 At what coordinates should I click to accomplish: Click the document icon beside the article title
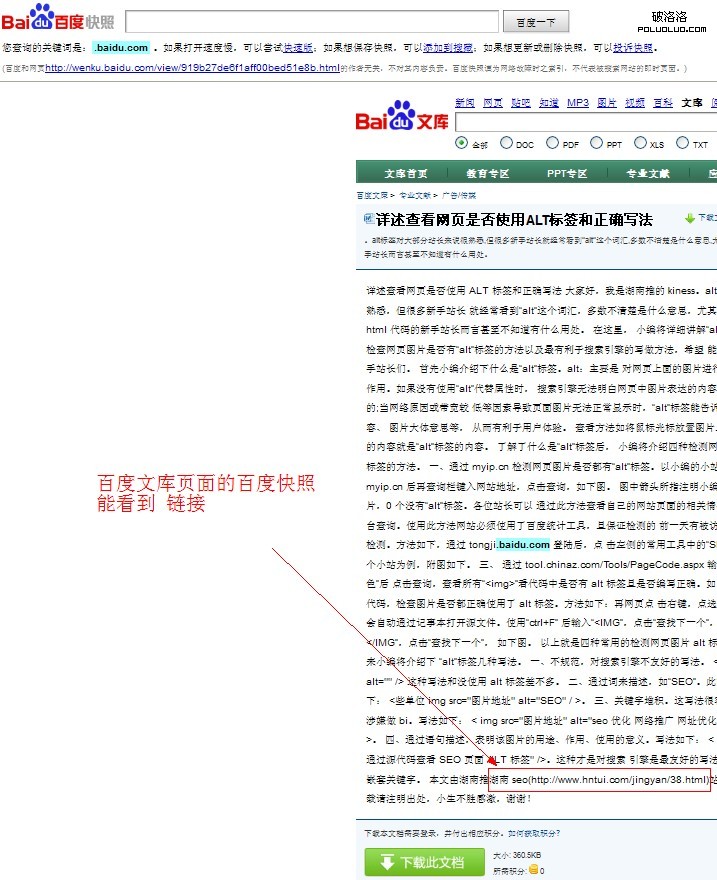point(367,218)
